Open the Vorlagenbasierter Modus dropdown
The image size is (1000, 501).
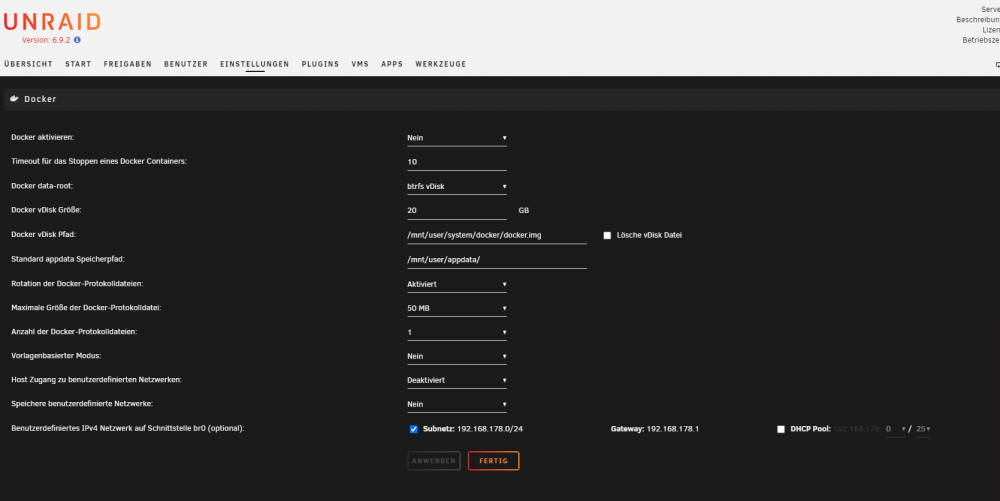tap(457, 356)
